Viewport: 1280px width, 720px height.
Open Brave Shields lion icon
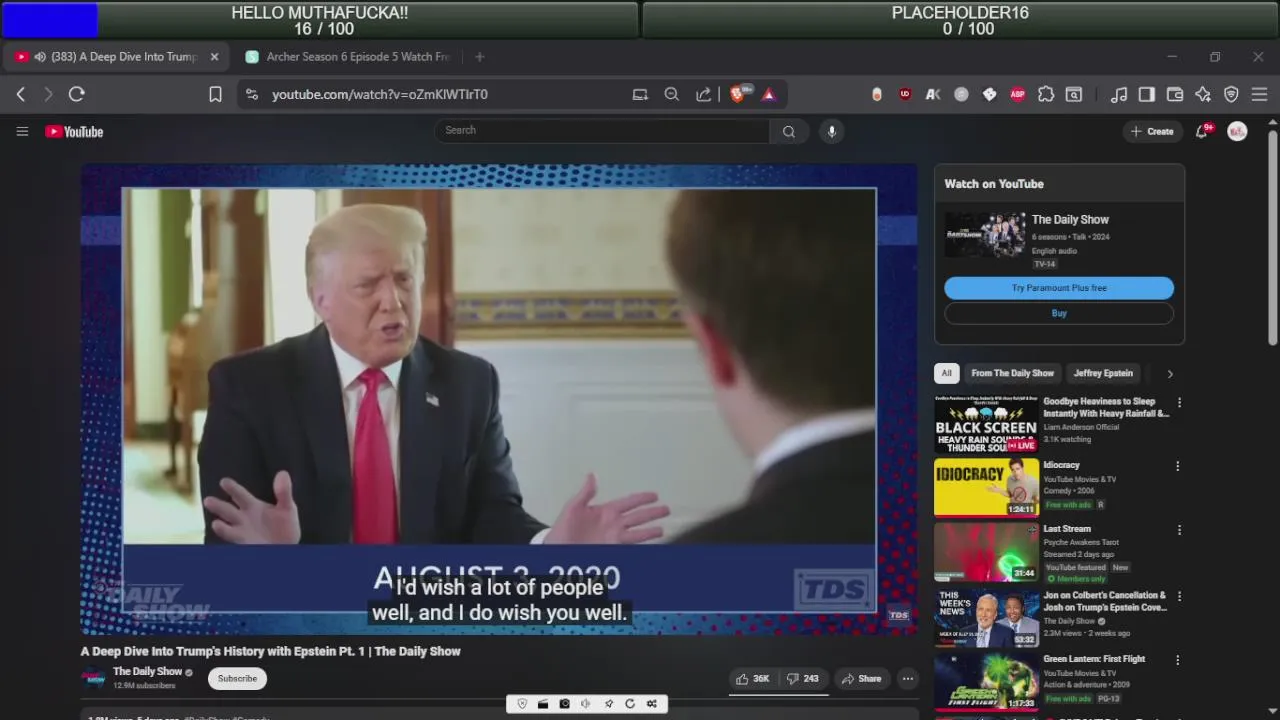738,94
